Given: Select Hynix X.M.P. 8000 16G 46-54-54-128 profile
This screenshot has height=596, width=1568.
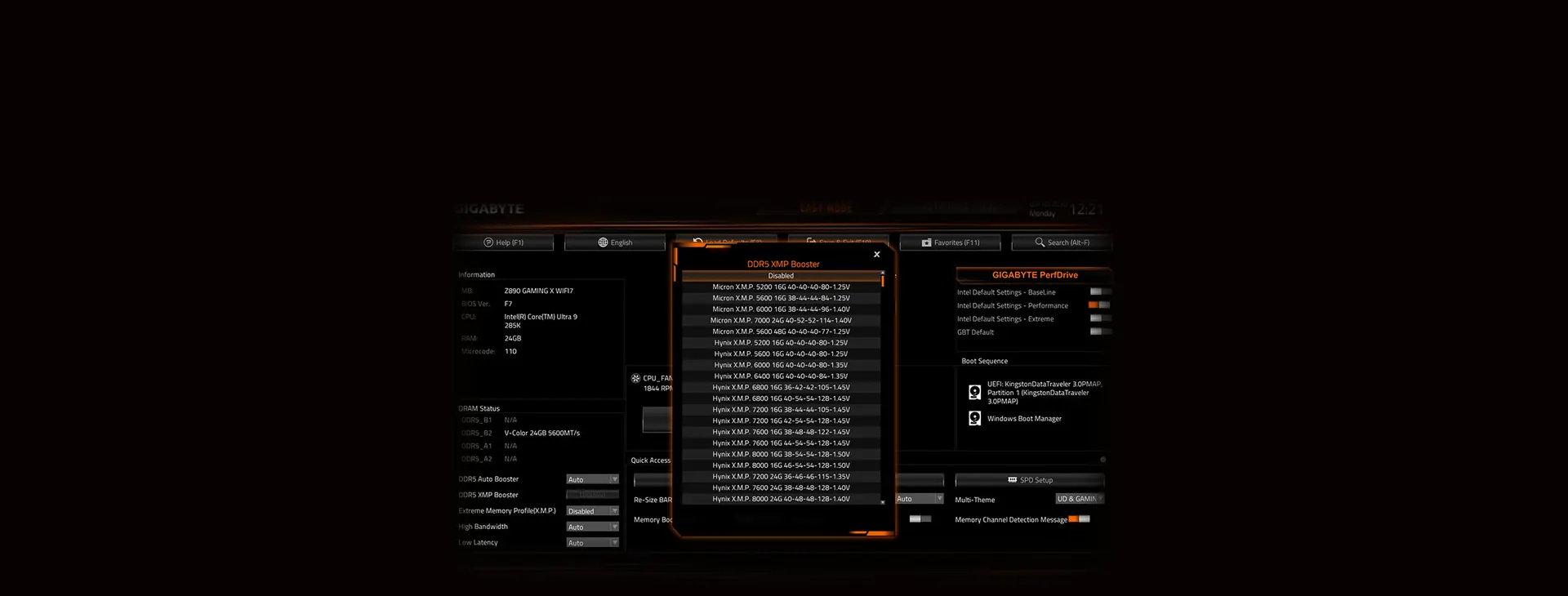Looking at the screenshot, I should point(781,465).
